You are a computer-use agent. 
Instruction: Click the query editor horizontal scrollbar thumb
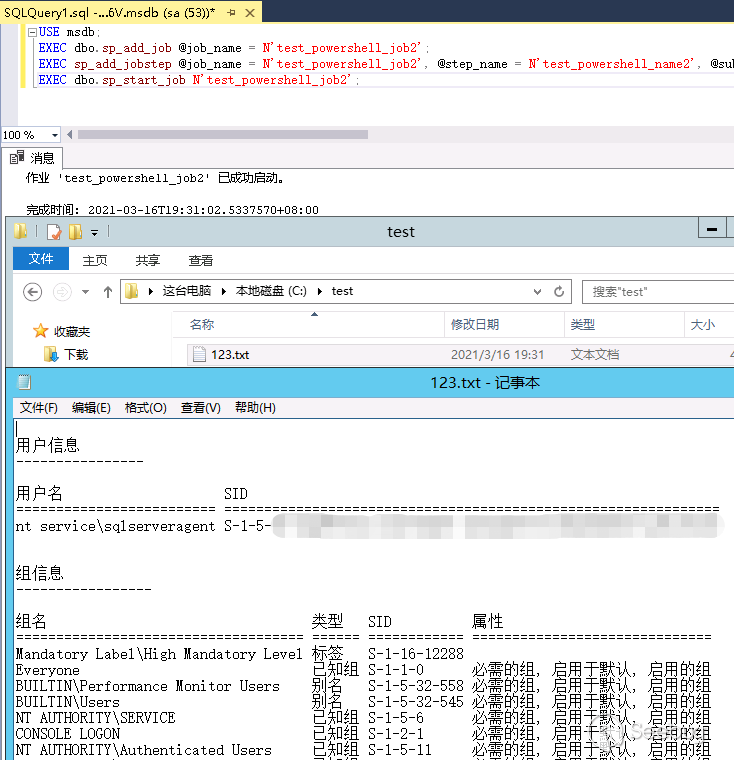coord(223,134)
